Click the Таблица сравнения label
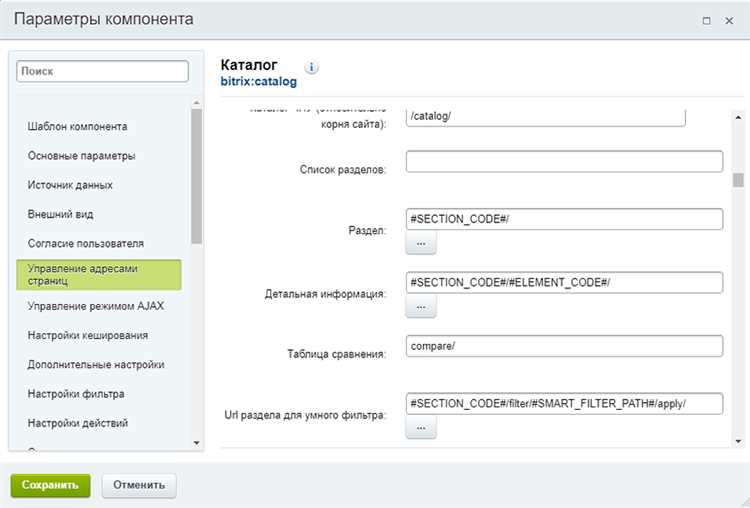Image resolution: width=750 pixels, height=508 pixels. (x=336, y=354)
